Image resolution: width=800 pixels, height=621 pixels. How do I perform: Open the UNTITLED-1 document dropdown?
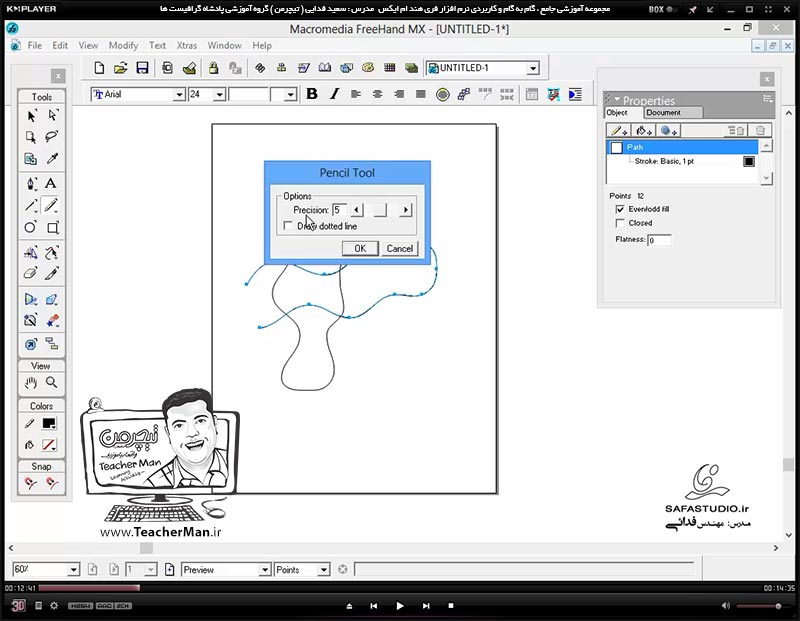click(533, 68)
